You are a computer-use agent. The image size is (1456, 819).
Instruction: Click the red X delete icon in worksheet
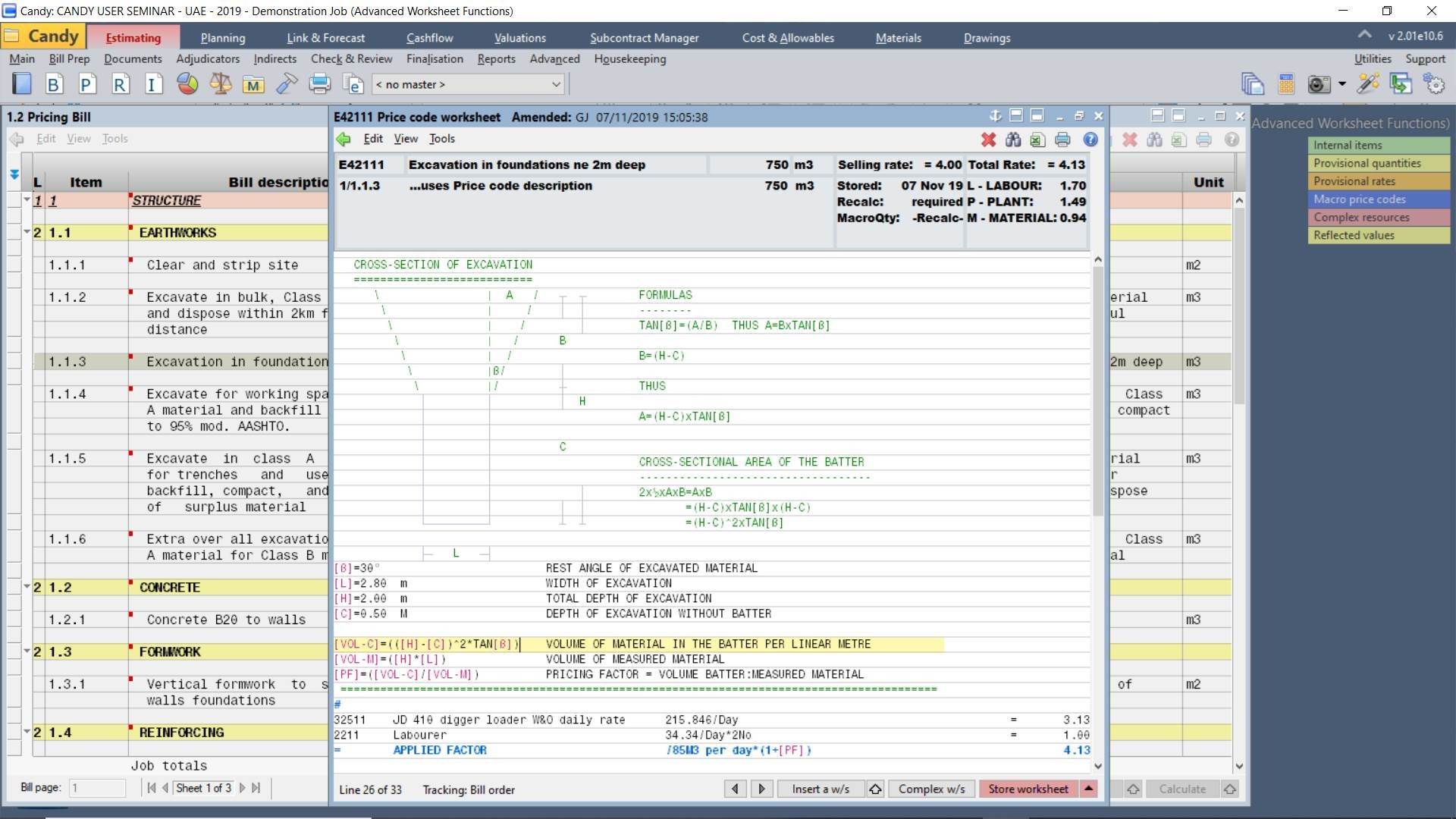988,140
